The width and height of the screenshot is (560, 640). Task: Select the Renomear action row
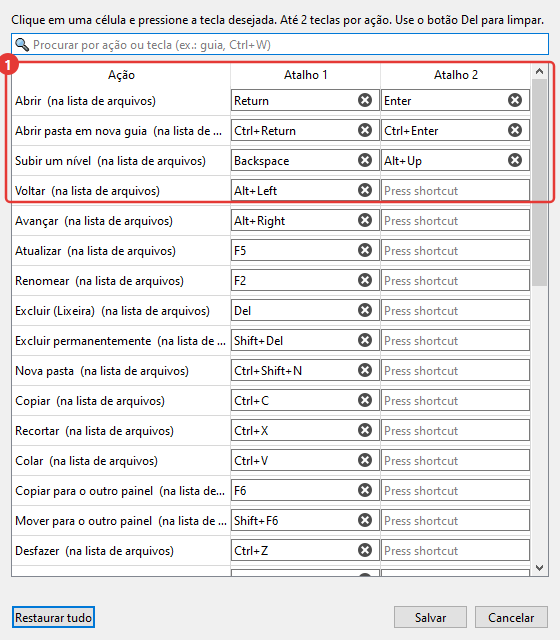click(x=121, y=280)
